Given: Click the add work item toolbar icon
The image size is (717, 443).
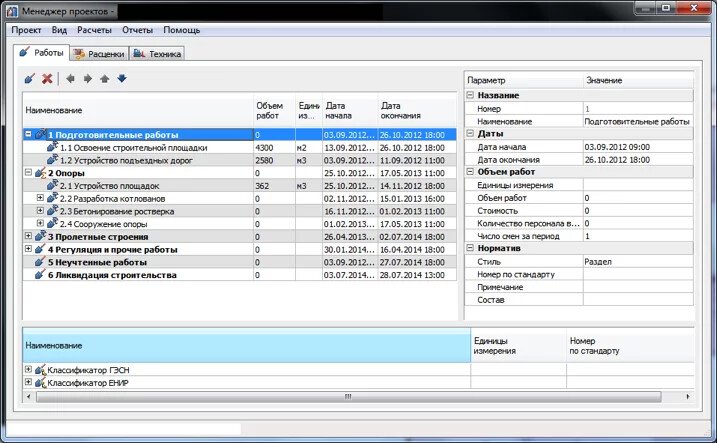Looking at the screenshot, I should pos(29,78).
